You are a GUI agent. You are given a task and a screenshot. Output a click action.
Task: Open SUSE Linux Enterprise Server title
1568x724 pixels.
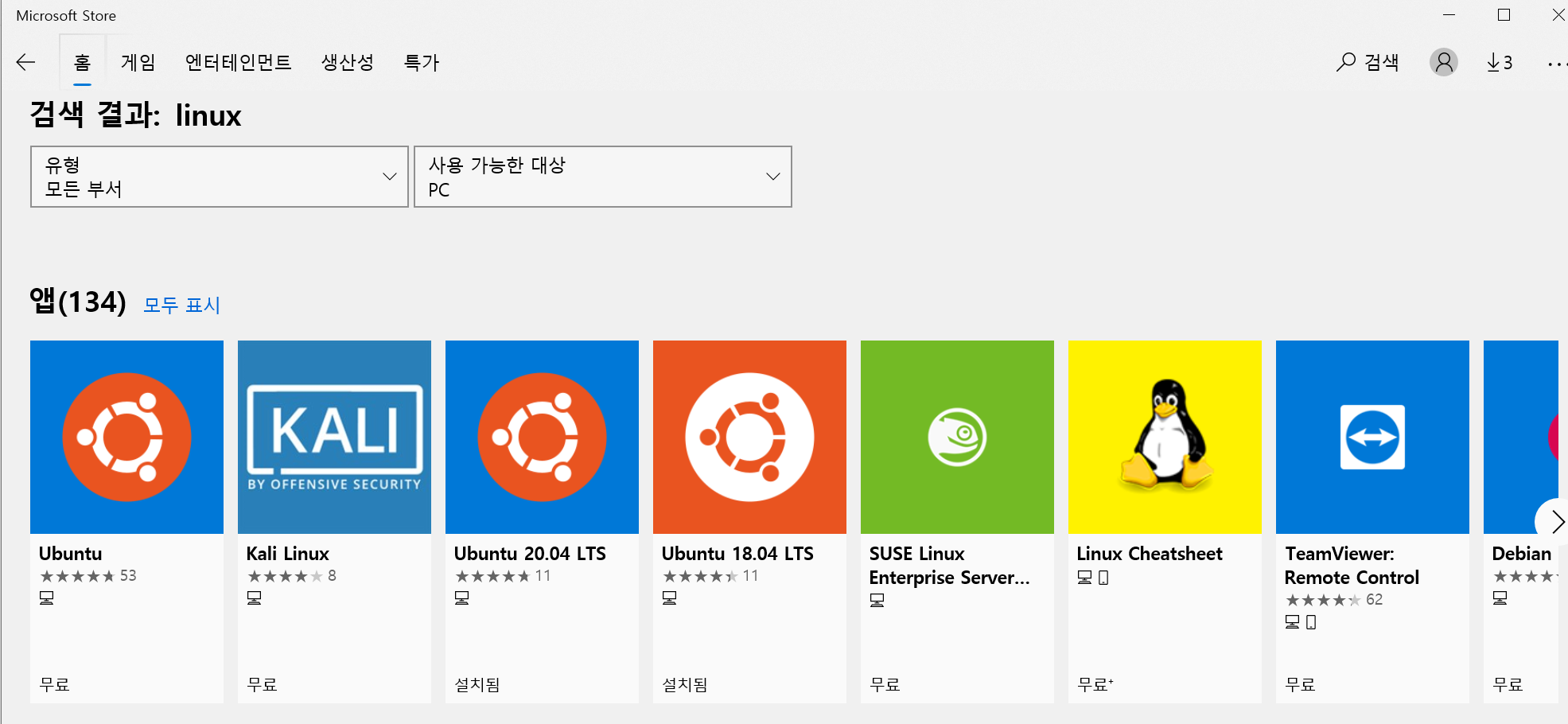[950, 565]
